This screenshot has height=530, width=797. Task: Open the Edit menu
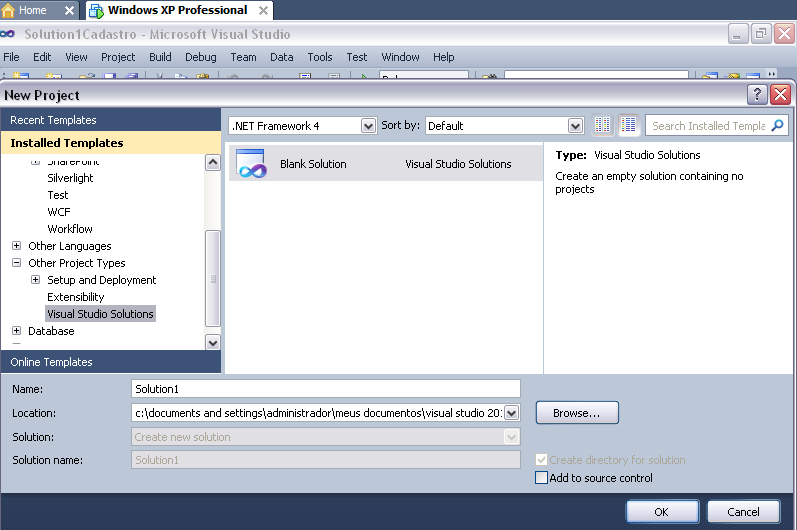point(42,57)
